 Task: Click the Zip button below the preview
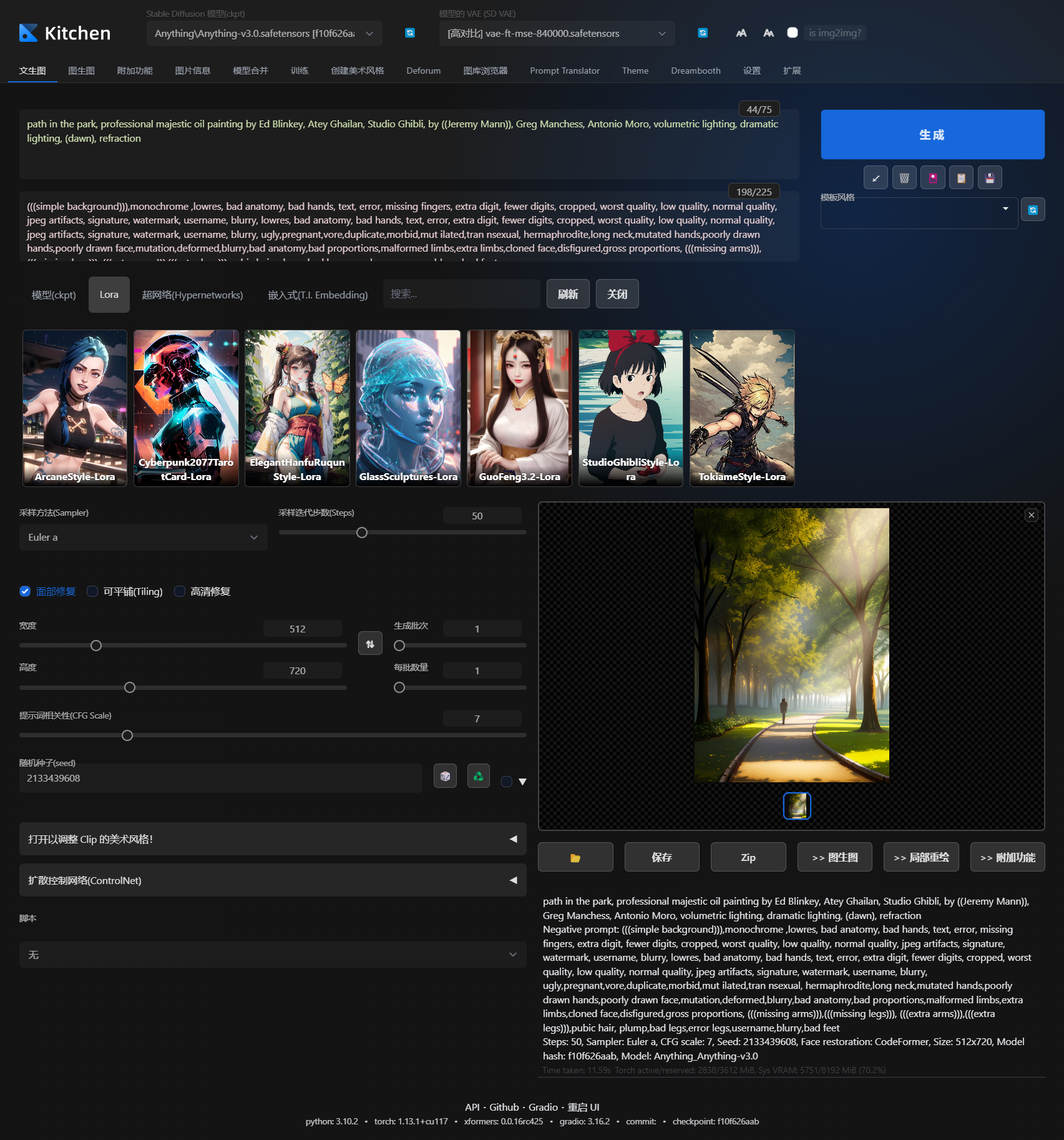pyautogui.click(x=748, y=857)
